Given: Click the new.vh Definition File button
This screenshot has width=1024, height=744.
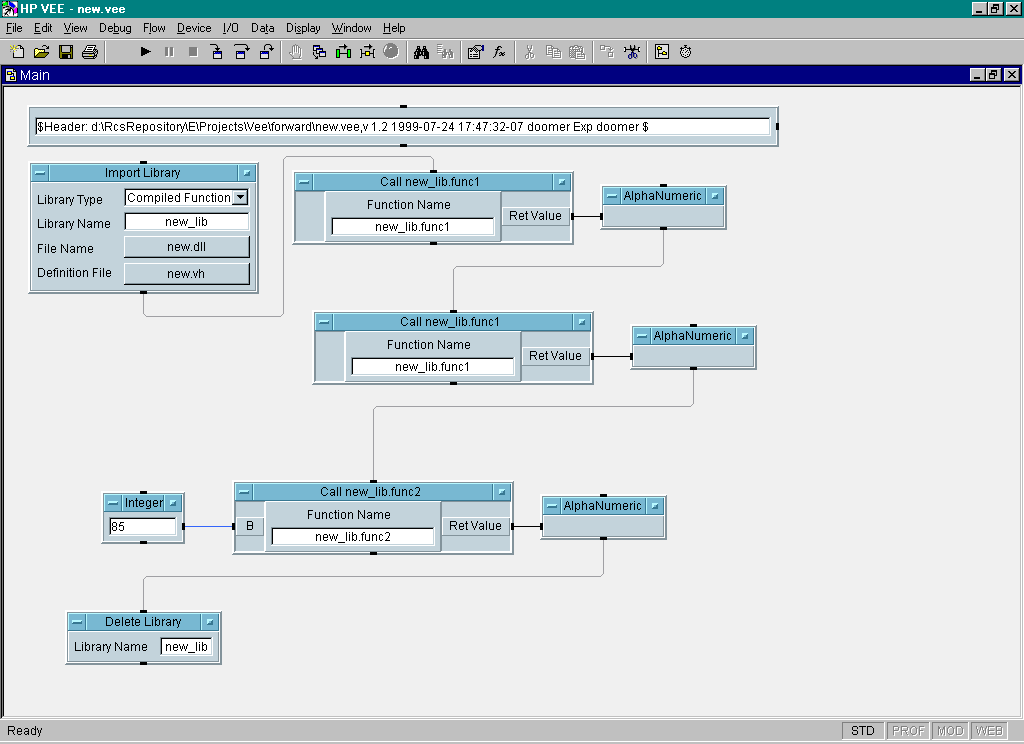Looking at the screenshot, I should tap(186, 273).
